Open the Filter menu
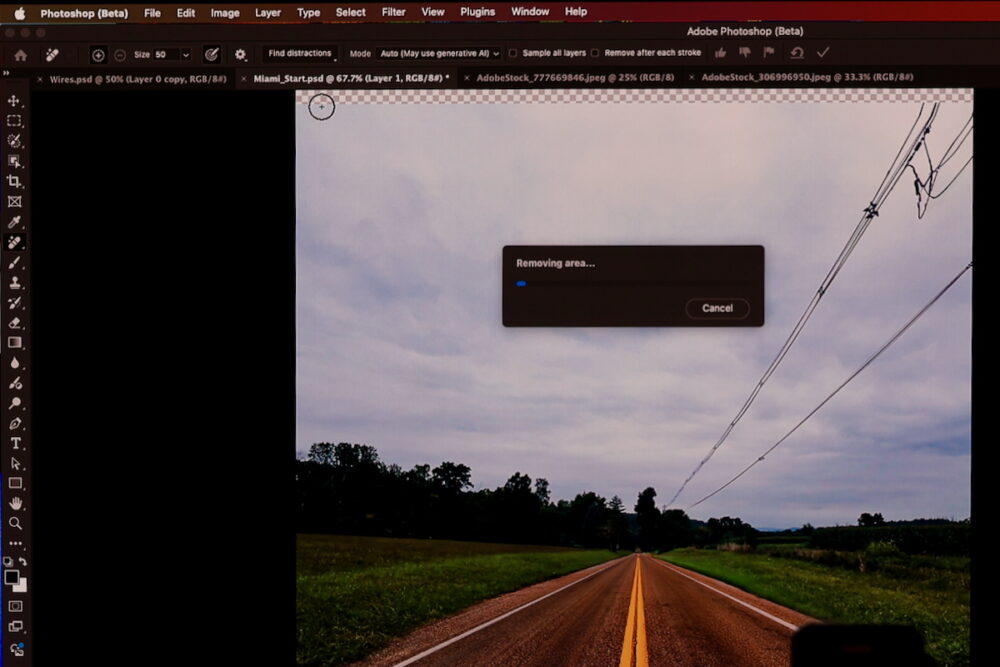1000x667 pixels. click(x=393, y=12)
